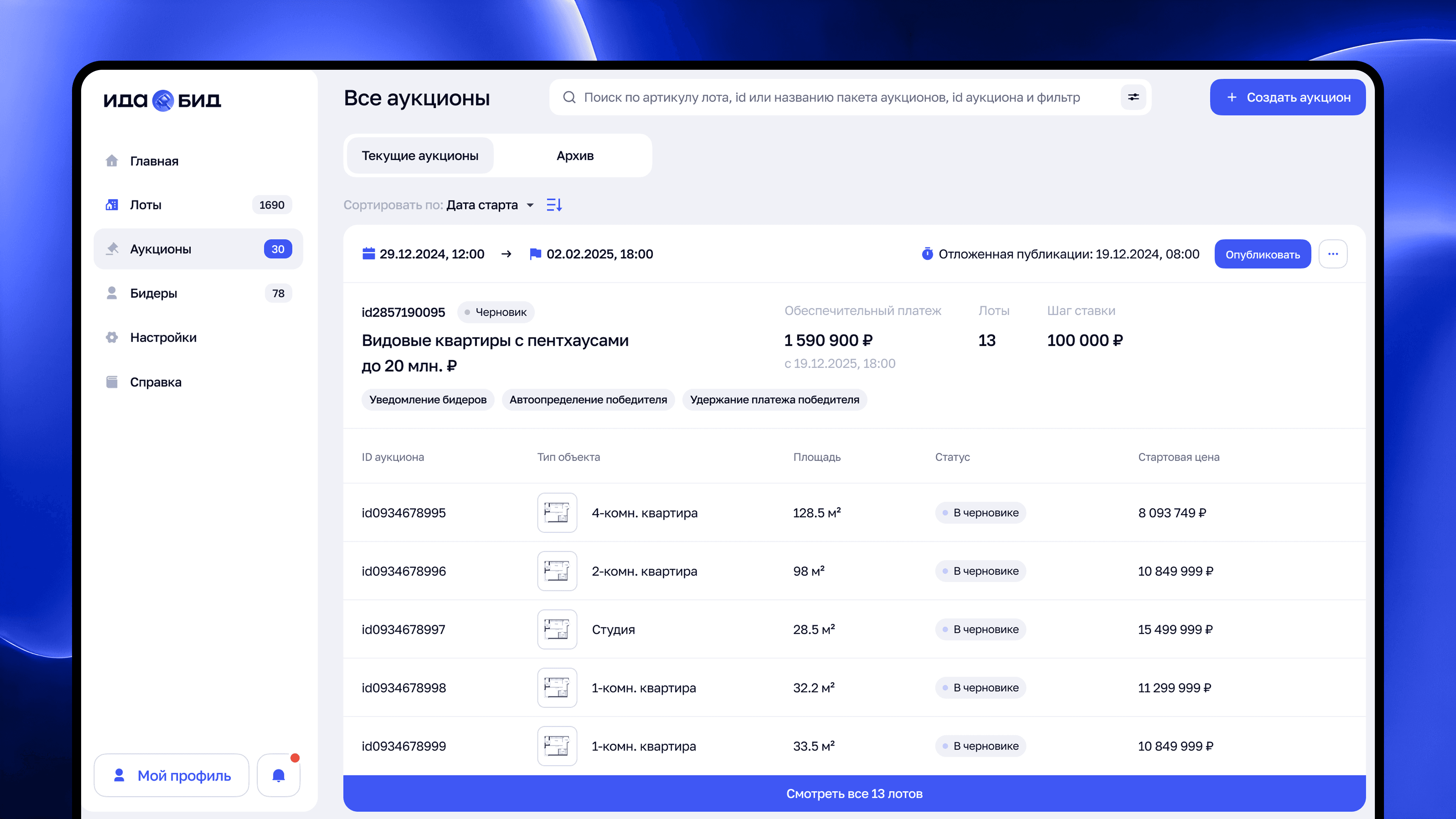
Task: Toggle the sort direction icon
Action: click(x=554, y=205)
